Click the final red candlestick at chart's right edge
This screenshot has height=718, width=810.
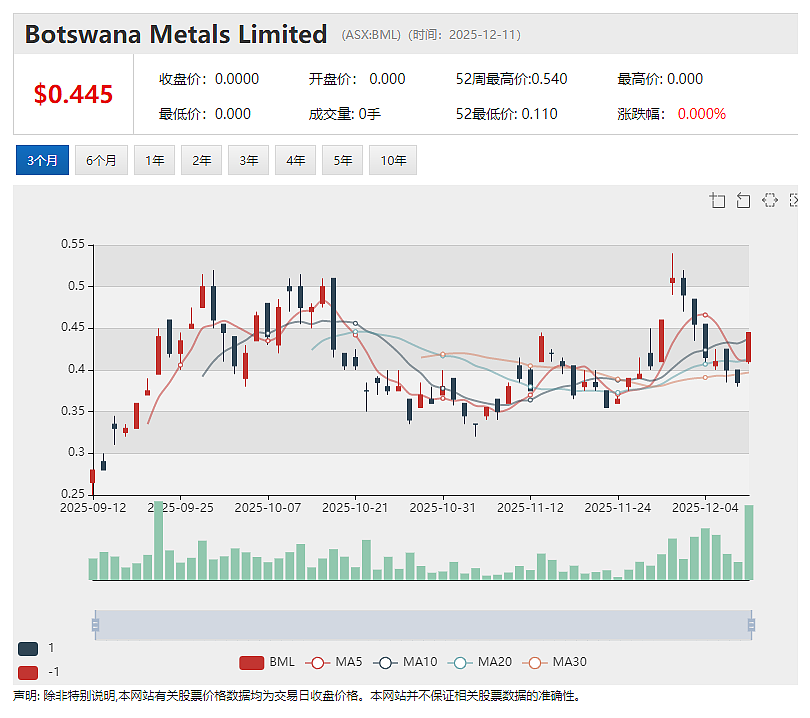pyautogui.click(x=749, y=347)
